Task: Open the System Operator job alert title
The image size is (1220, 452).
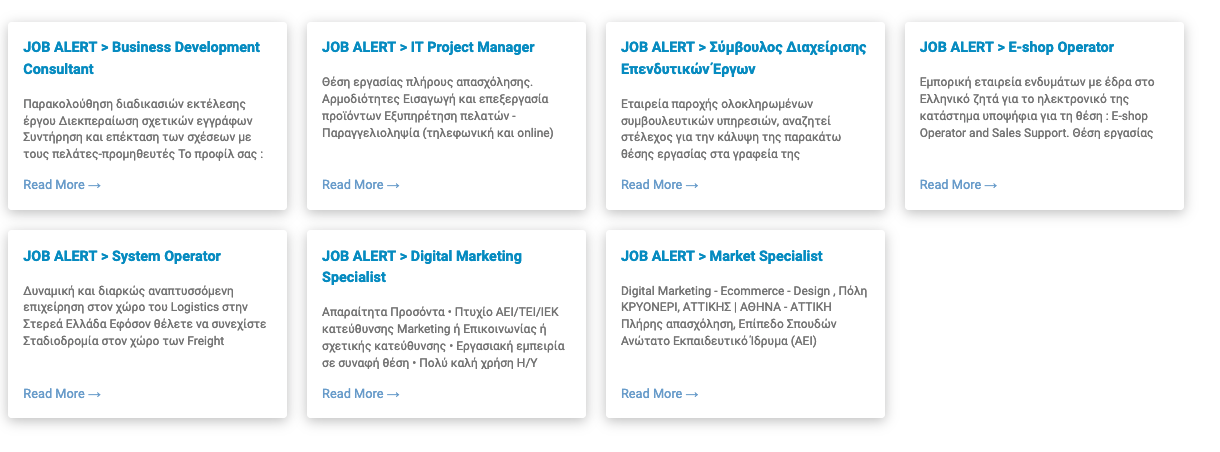Action: pos(122,256)
